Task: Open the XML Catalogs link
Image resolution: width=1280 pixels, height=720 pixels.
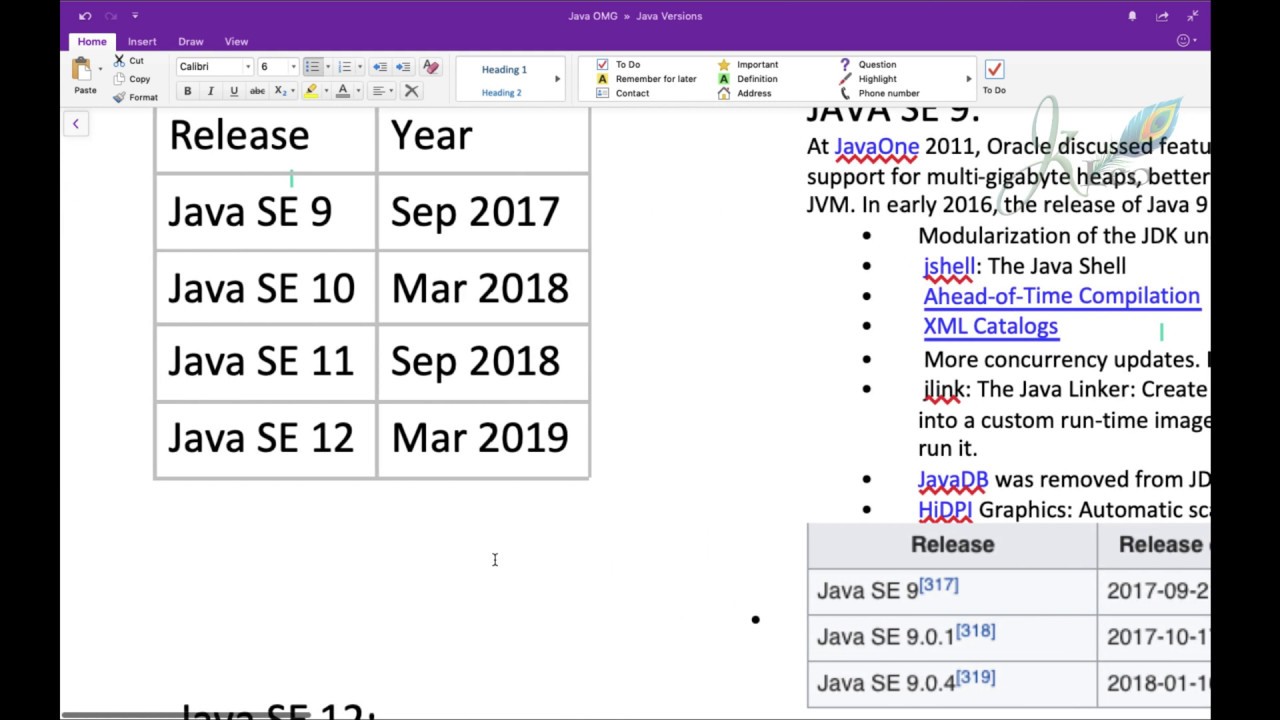Action: pyautogui.click(x=990, y=326)
